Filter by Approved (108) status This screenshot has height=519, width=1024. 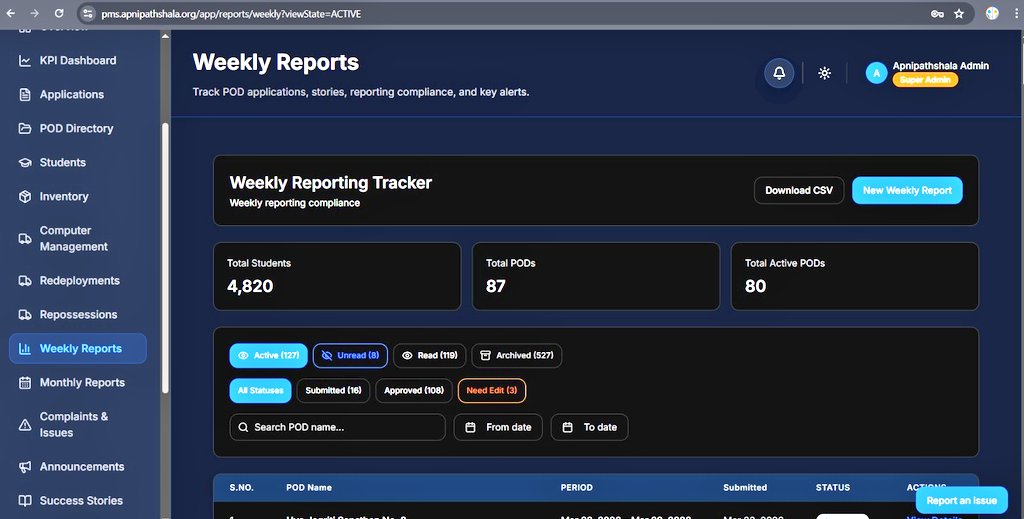click(x=414, y=390)
